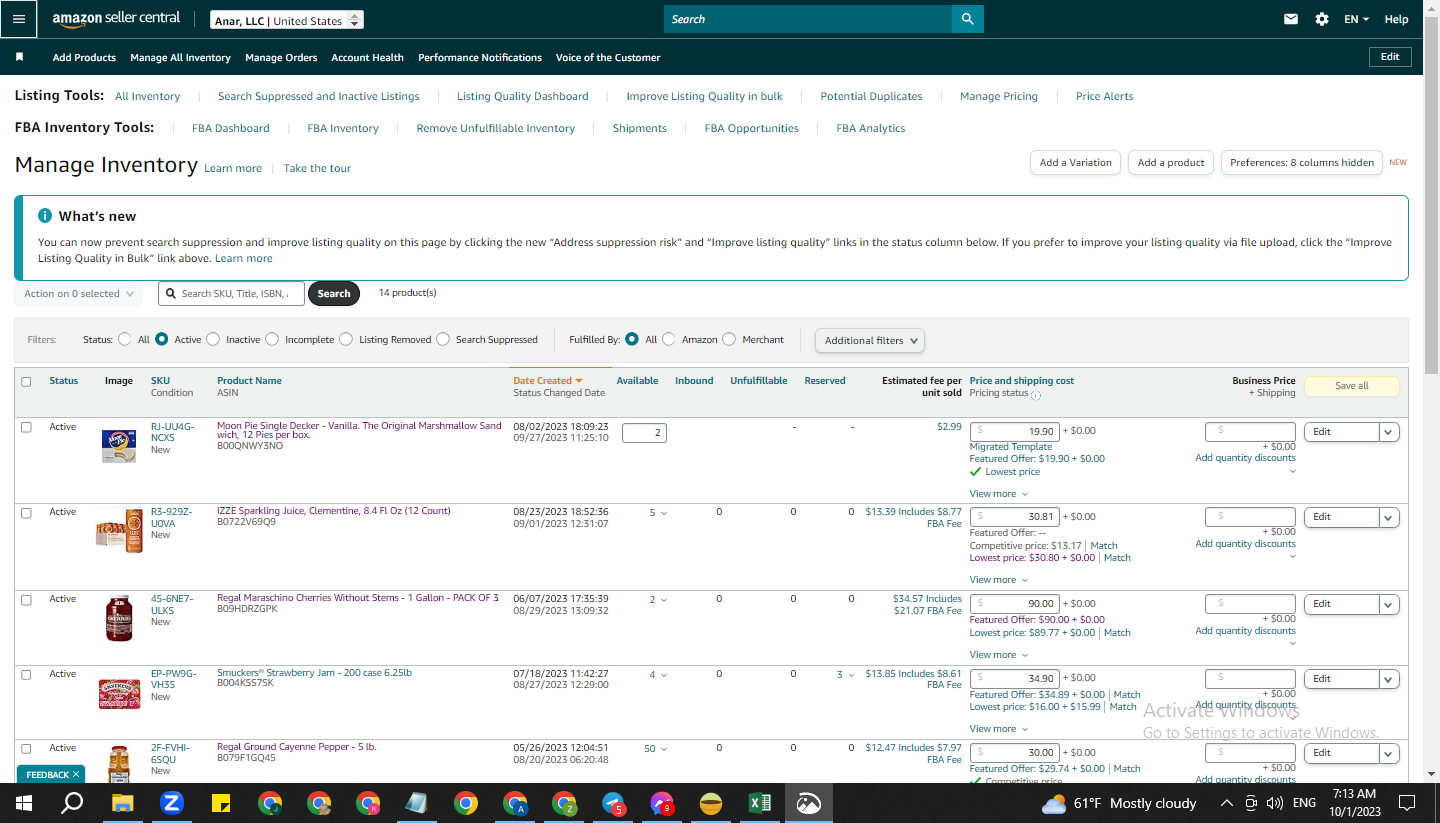Viewport: 1440px width, 823px height.
Task: Open the Notepad icon in taskbar
Action: tap(417, 803)
